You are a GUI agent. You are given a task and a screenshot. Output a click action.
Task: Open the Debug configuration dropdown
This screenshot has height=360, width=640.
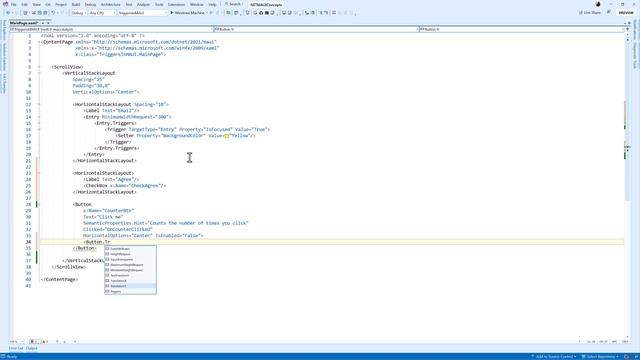(x=78, y=13)
